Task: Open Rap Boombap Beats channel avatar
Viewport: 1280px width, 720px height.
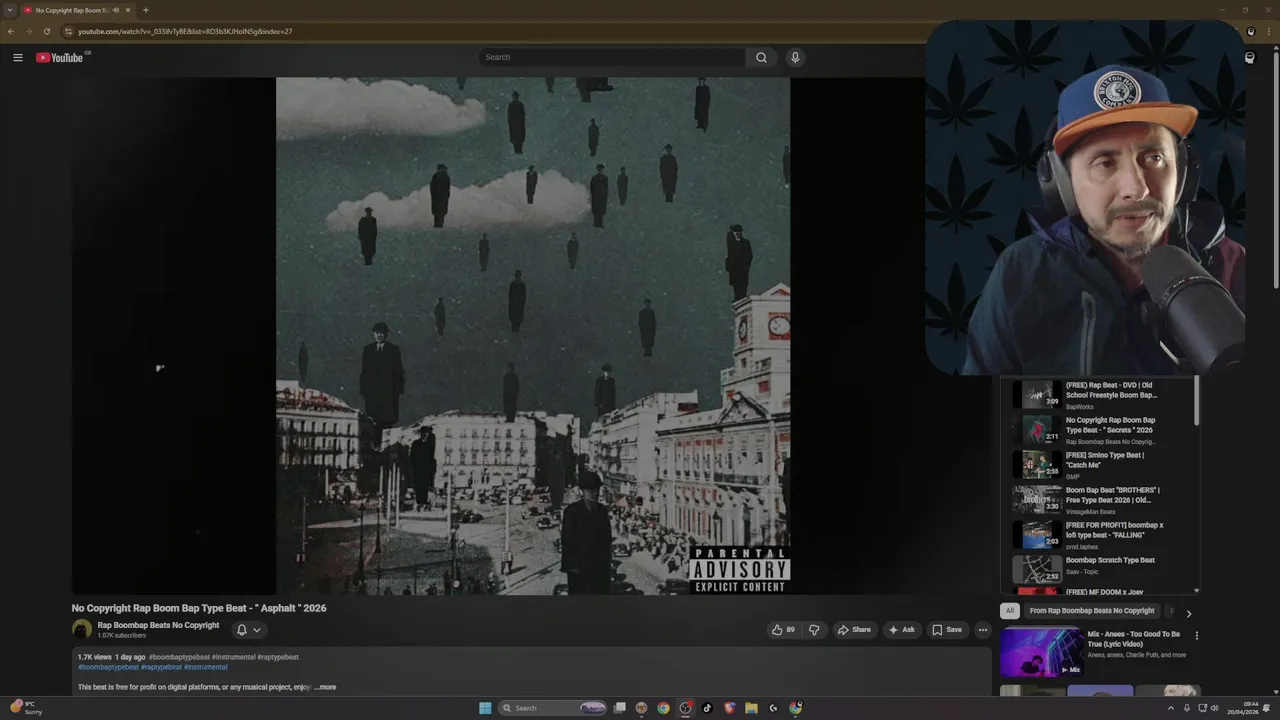Action: point(82,629)
